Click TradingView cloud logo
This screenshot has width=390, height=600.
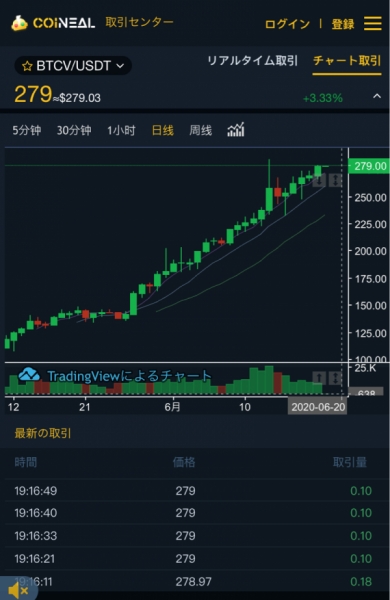tap(29, 374)
